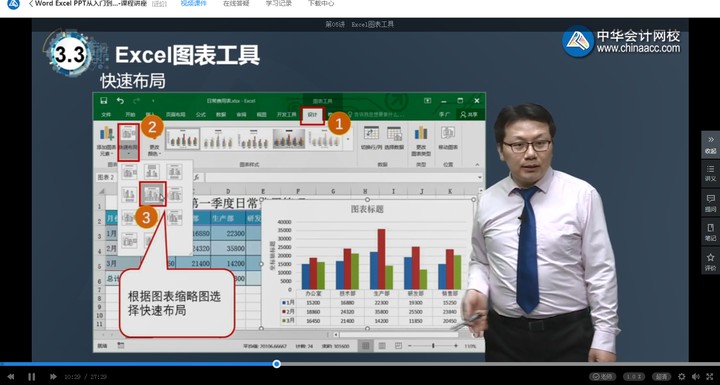Open player settings gear icon

point(681,377)
